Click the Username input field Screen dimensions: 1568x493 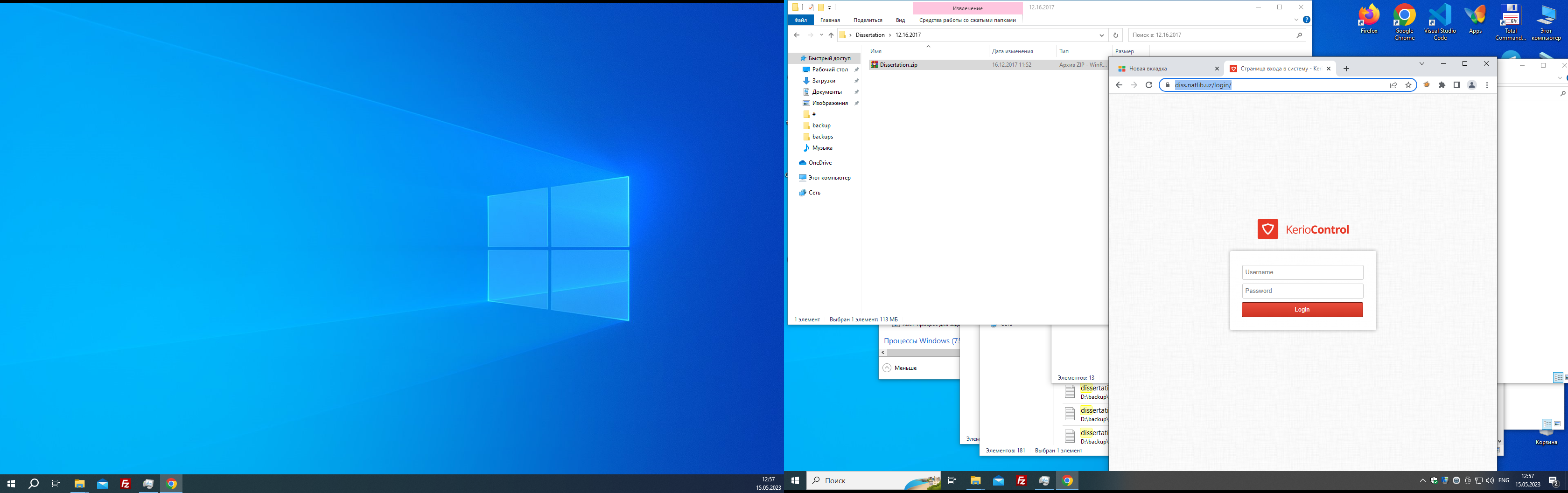pyautogui.click(x=1302, y=273)
